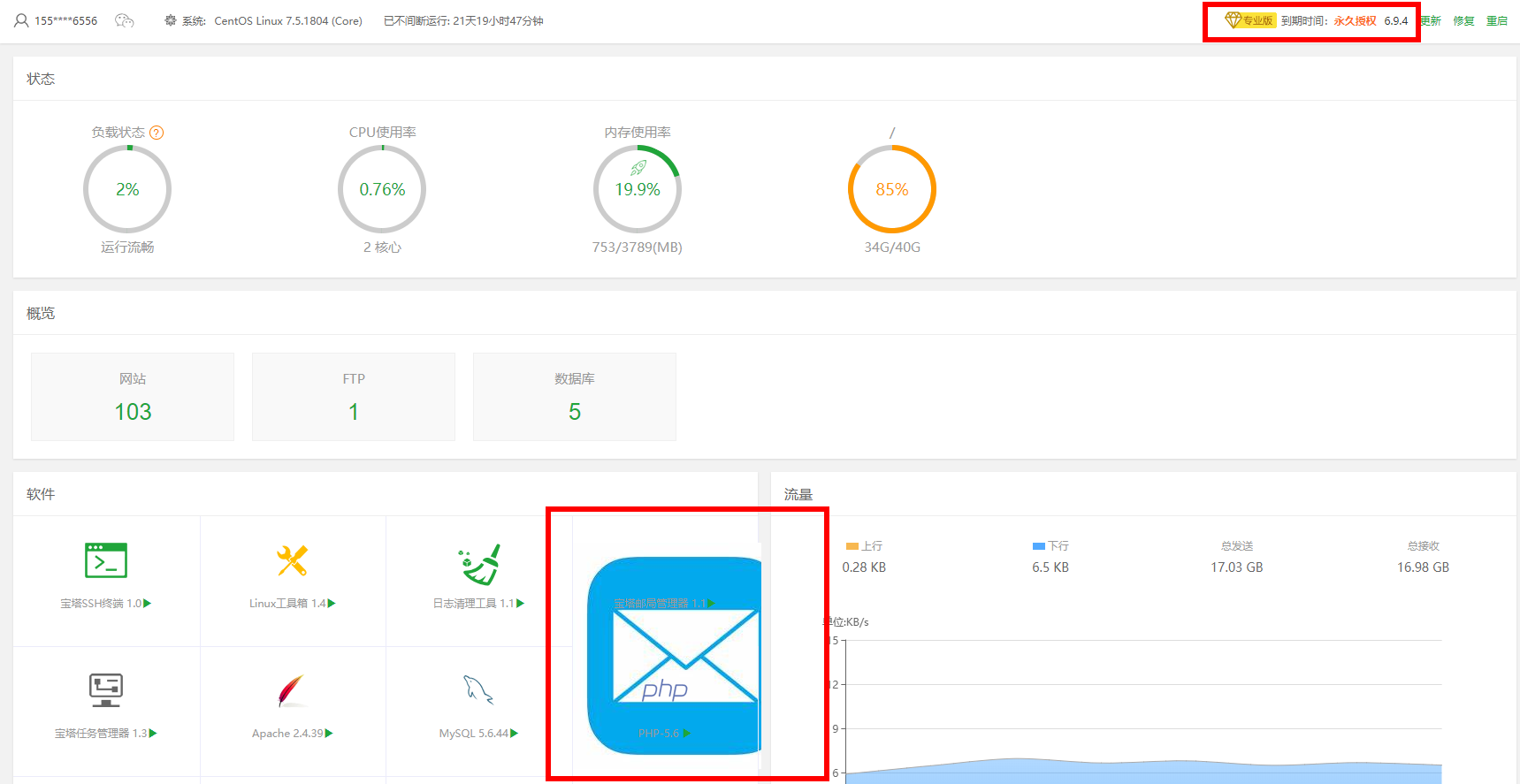The width and height of the screenshot is (1520, 784).
Task: Open the 日志清理工具 broom icon
Action: (x=479, y=565)
